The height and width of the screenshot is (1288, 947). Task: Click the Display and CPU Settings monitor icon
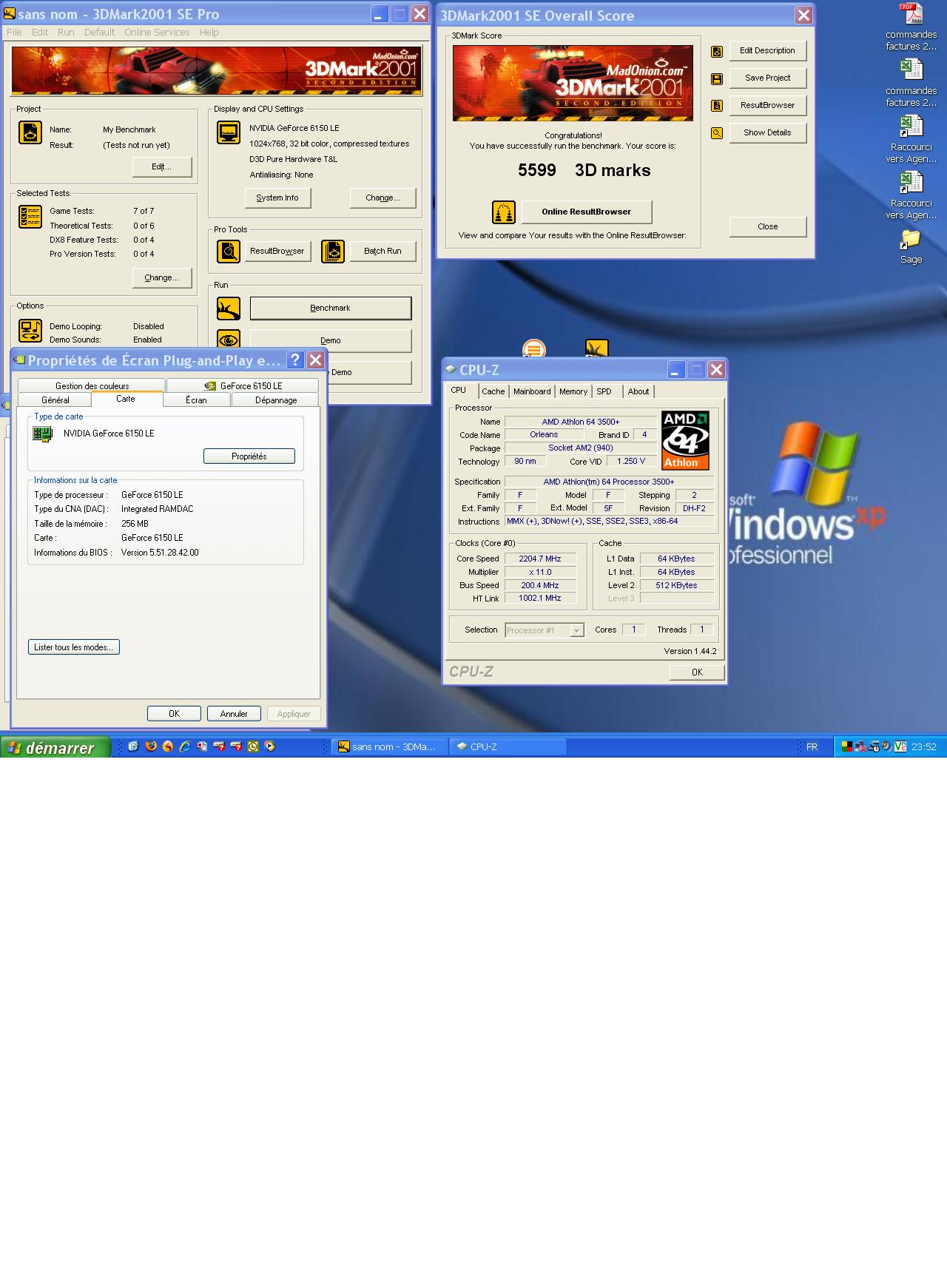pyautogui.click(x=229, y=132)
